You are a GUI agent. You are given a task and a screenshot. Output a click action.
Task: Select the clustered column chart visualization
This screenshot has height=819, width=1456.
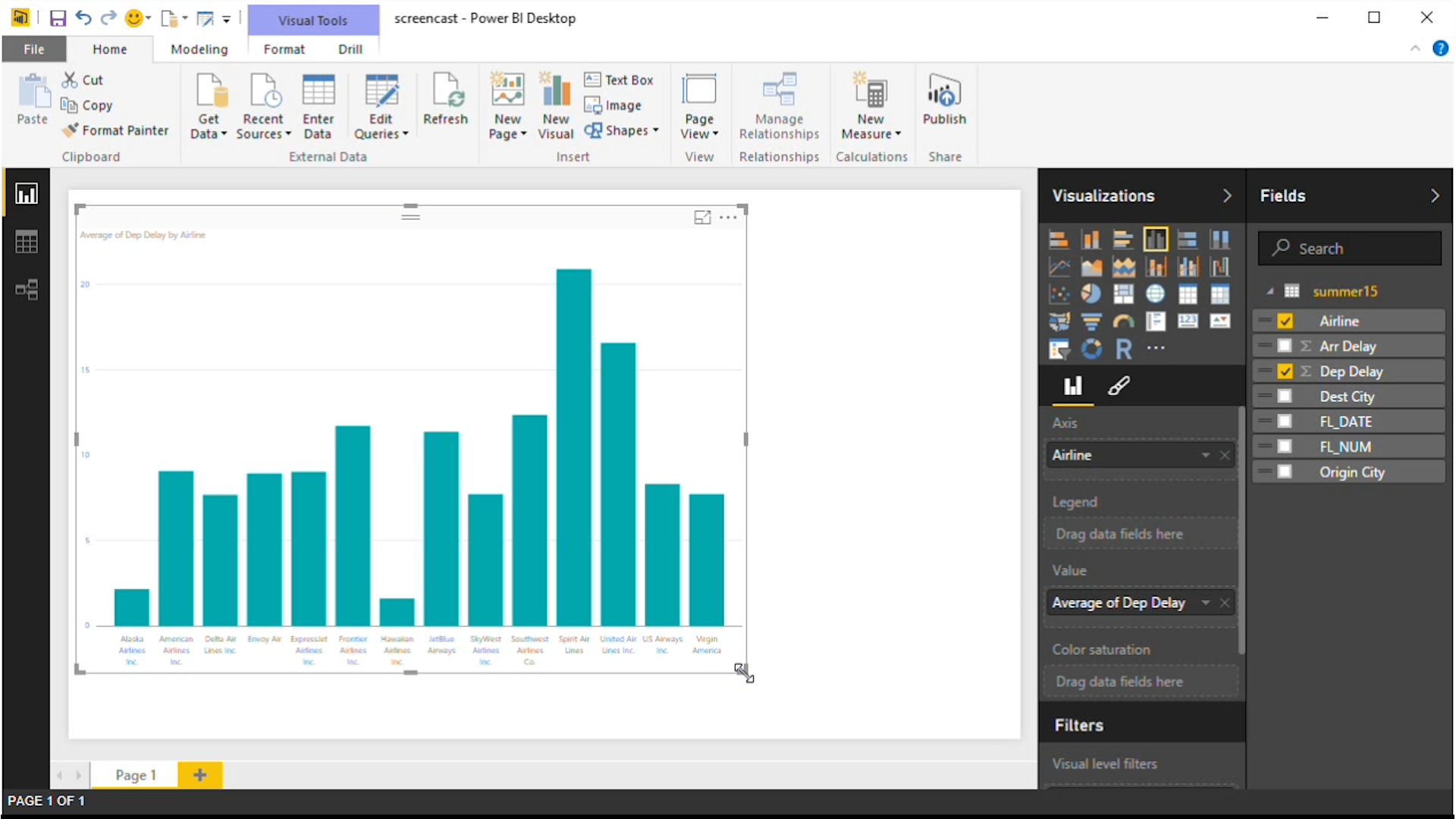point(1156,240)
